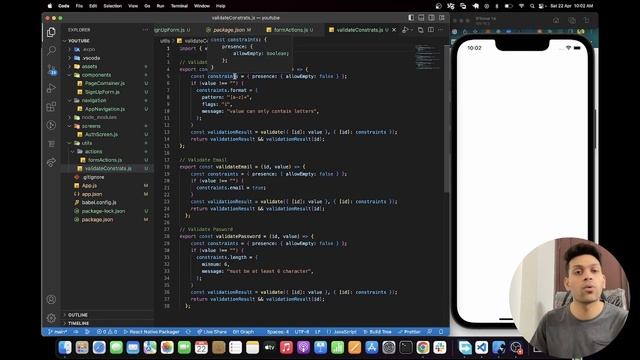
Task: Click the Run Code play icon in editor toolbar
Action: (405, 30)
